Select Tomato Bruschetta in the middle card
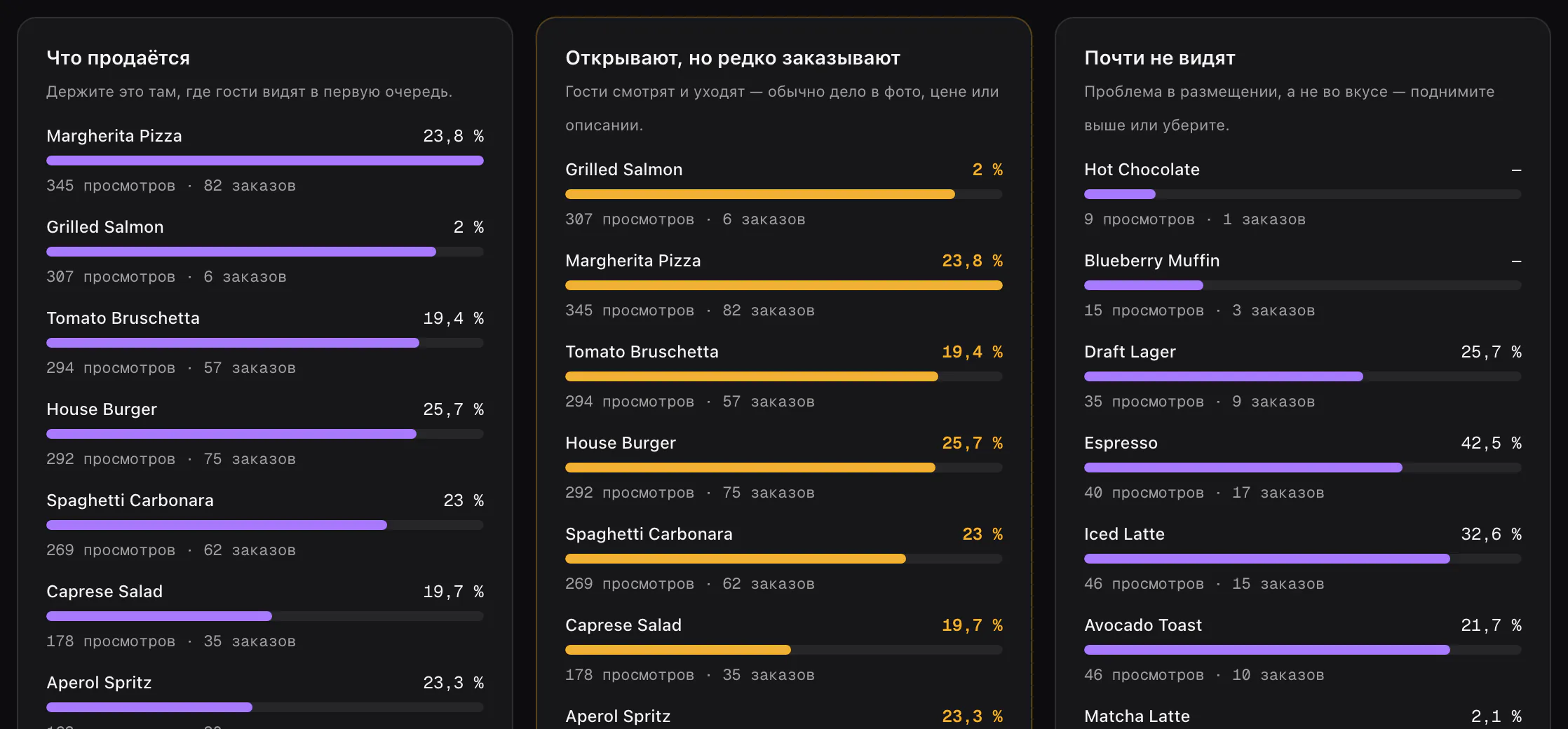 pos(784,376)
